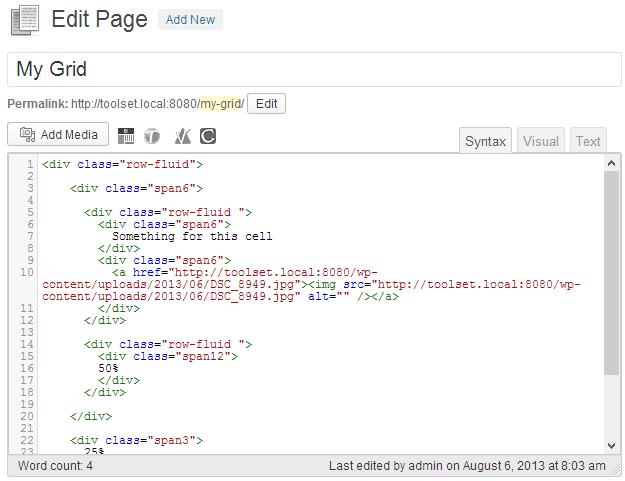This screenshot has width=625, height=481.
Task: Click the Edit Page heading
Action: (x=99, y=19)
